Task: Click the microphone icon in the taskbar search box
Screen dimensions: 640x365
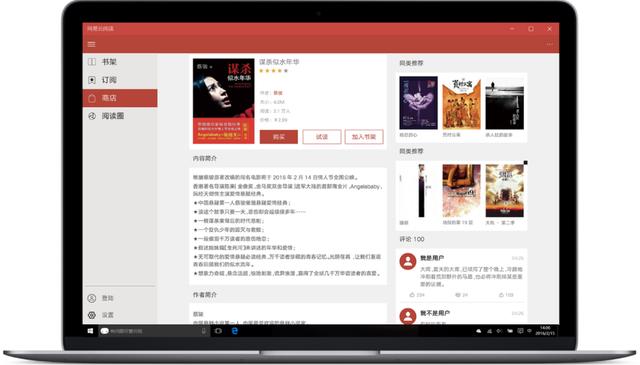Action: pos(204,331)
